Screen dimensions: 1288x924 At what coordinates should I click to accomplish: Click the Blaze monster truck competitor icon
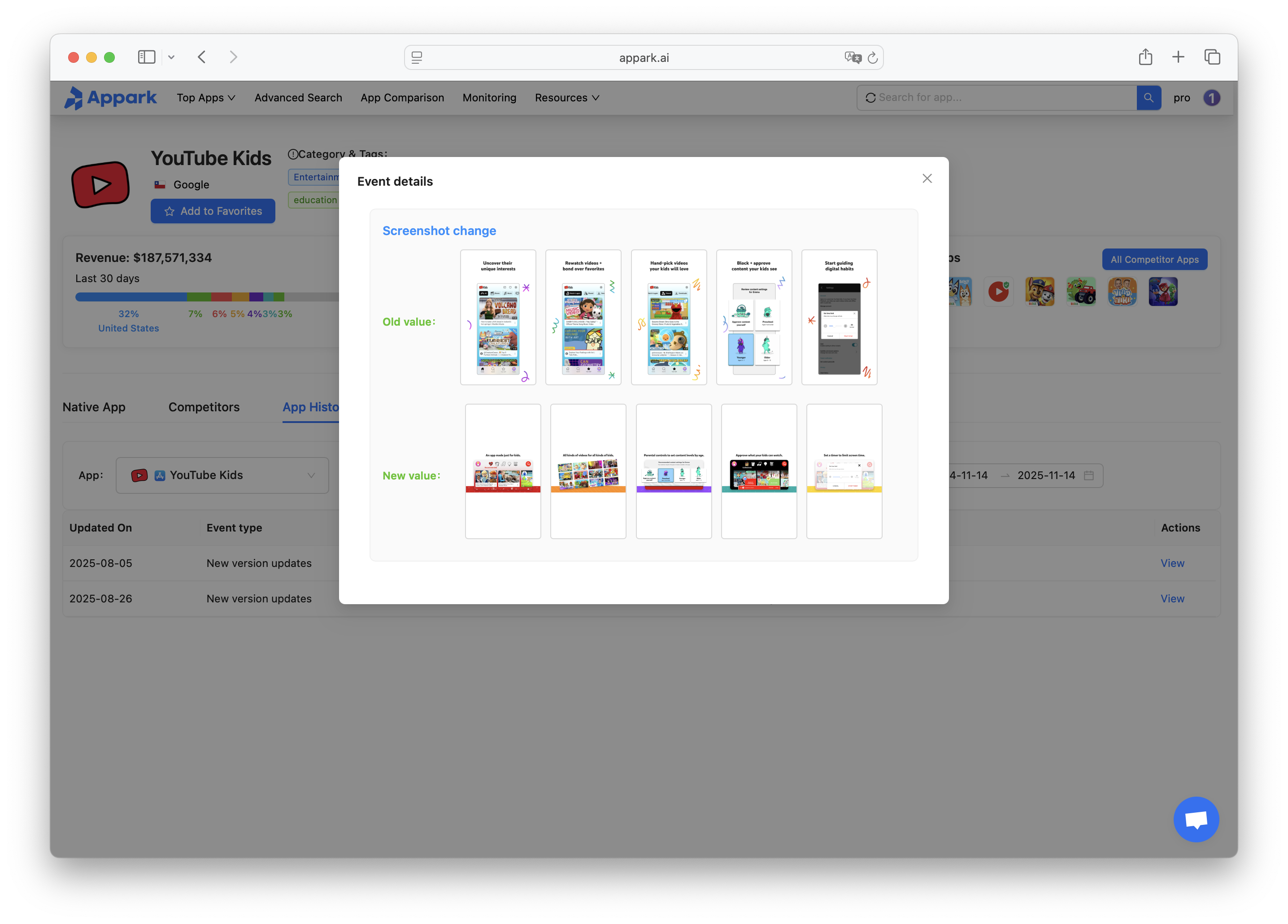[1081, 292]
